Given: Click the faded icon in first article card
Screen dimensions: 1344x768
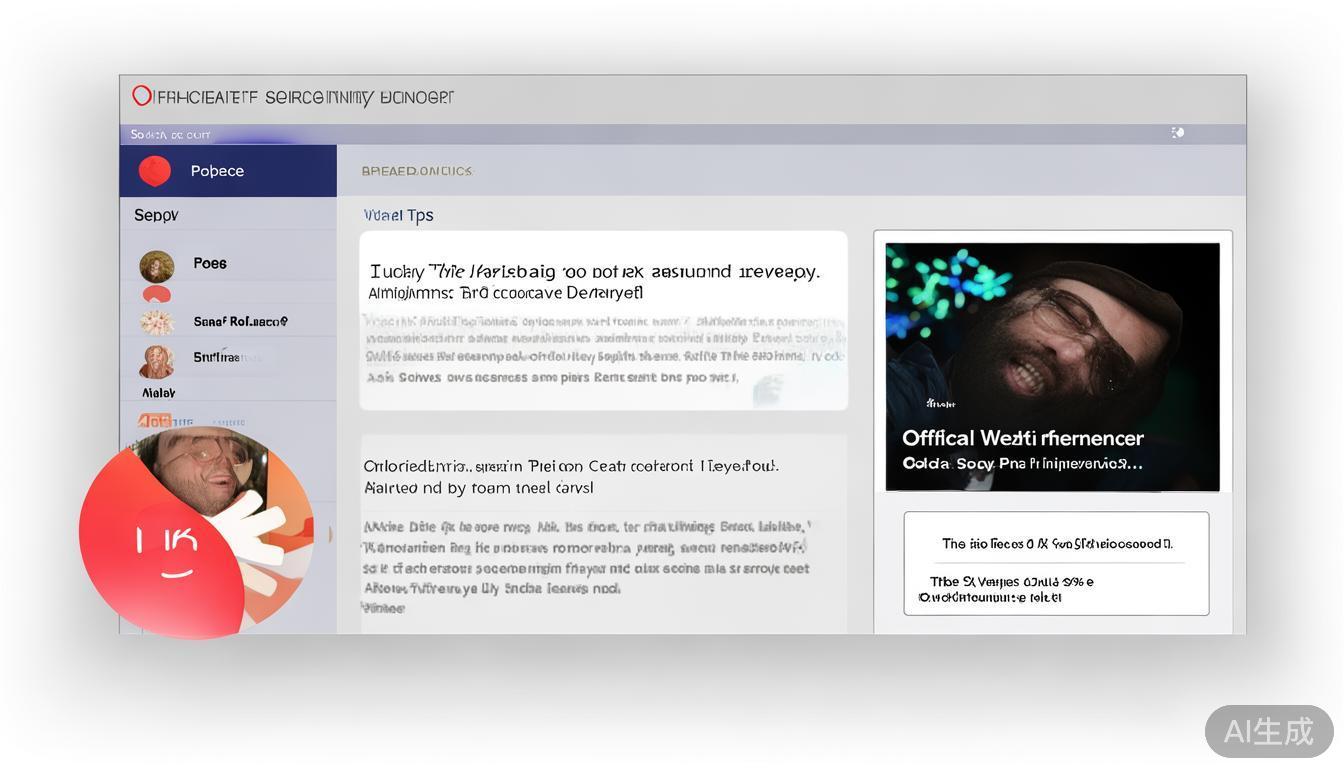Looking at the screenshot, I should click(768, 390).
